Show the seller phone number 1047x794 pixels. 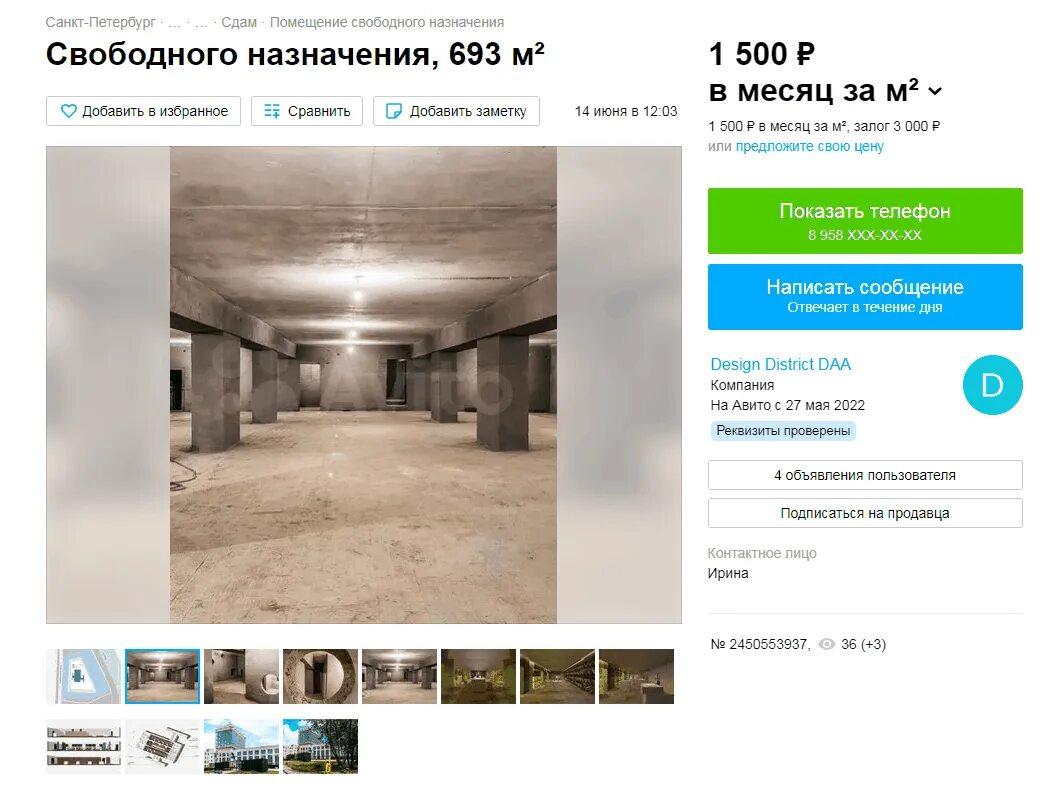tap(865, 221)
